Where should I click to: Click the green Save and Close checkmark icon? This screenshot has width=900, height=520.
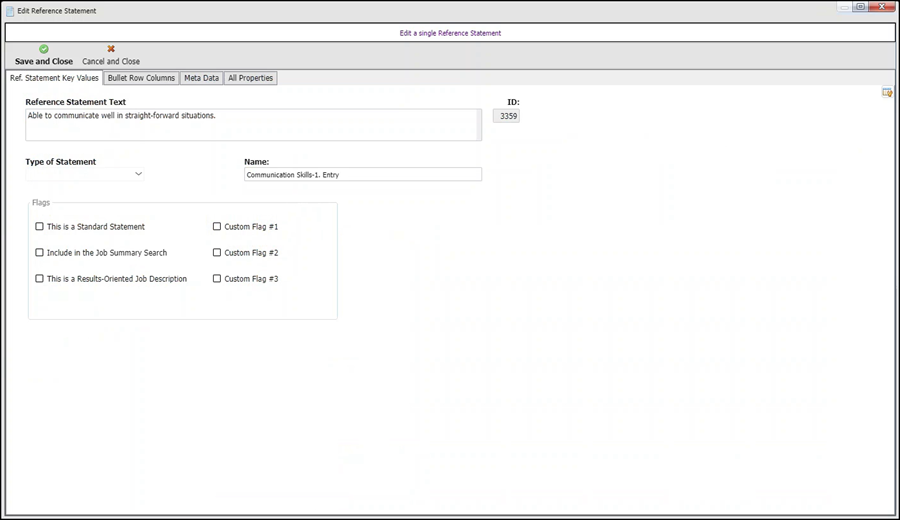tap(44, 49)
